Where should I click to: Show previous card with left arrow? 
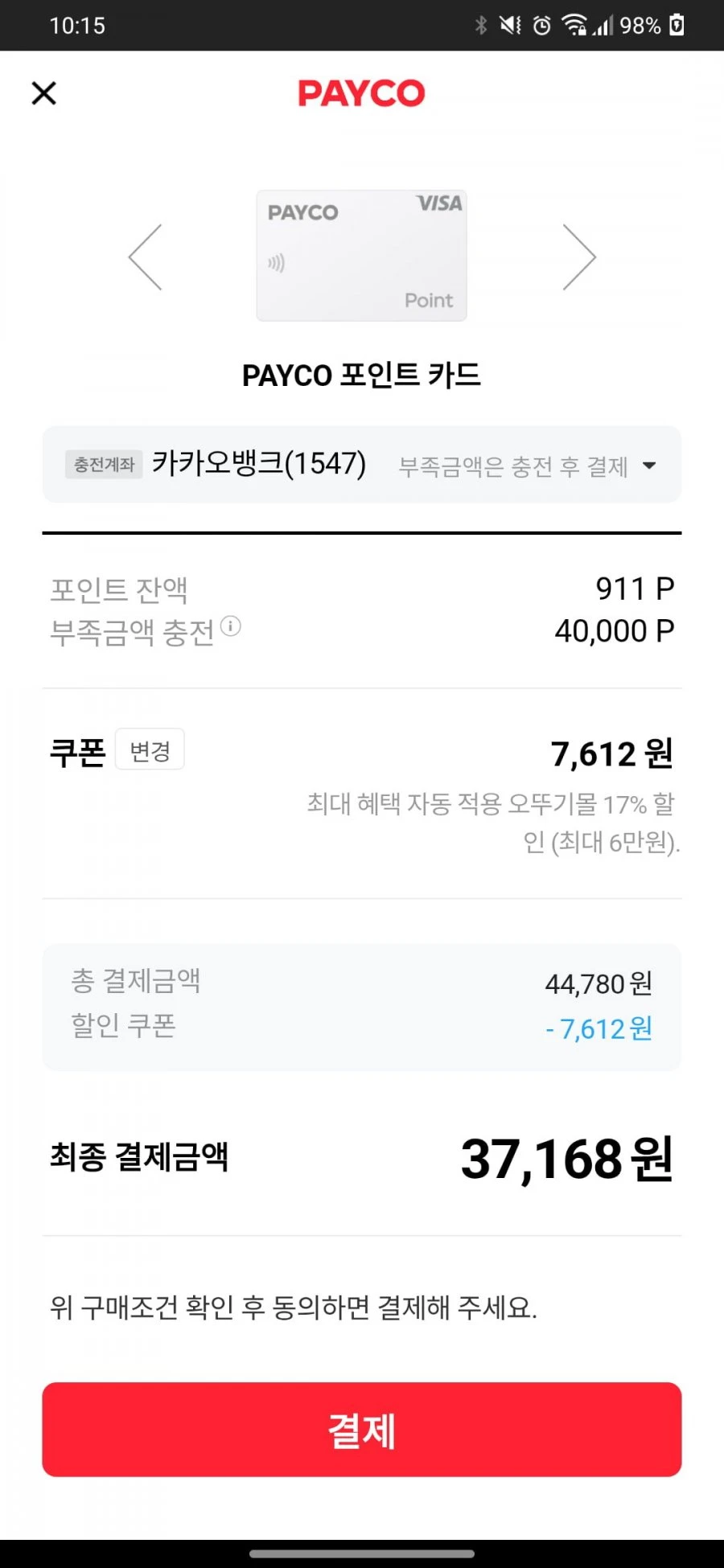click(146, 257)
